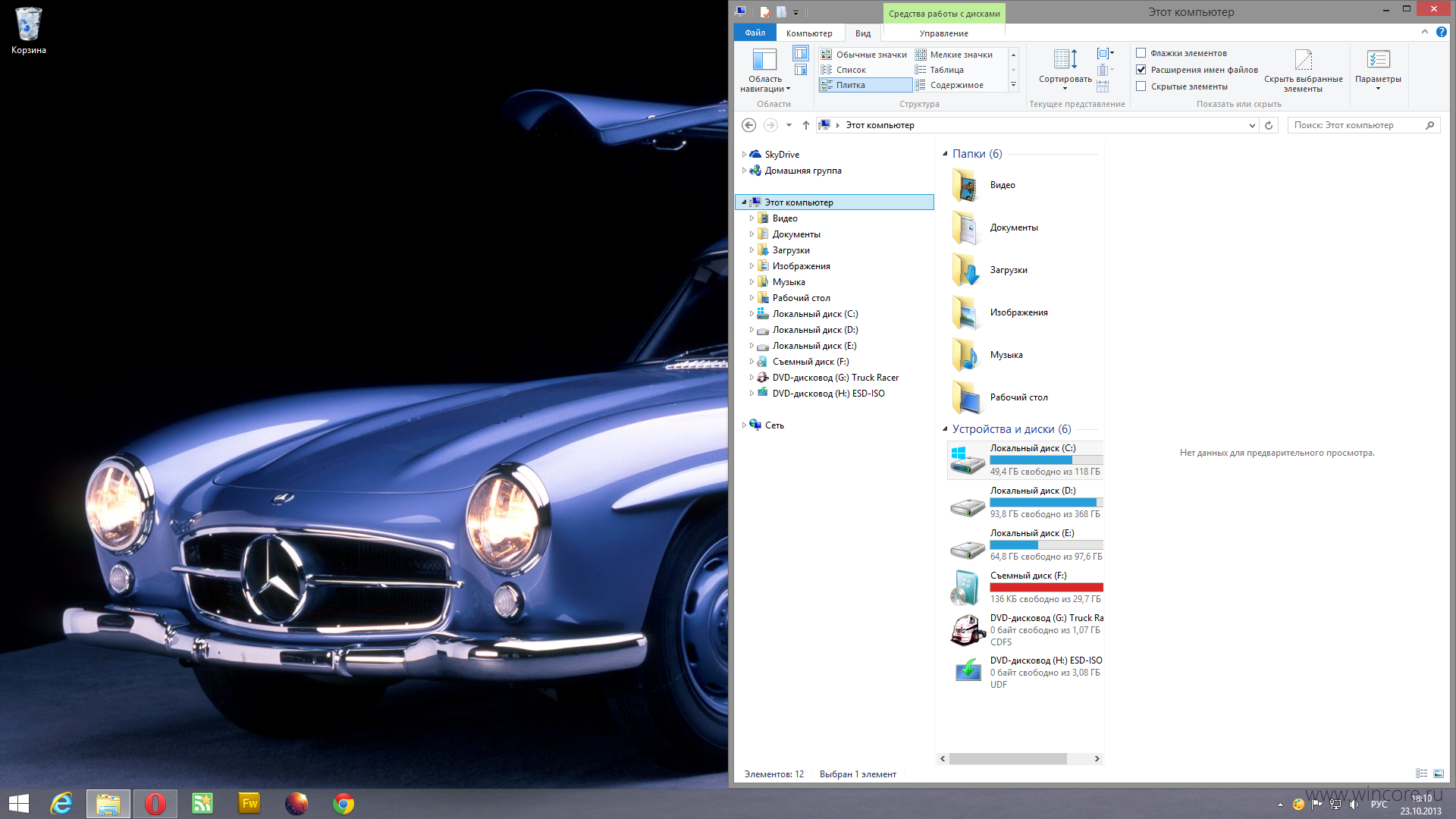
Task: Click Size all columns to fit icon
Action: (1103, 86)
